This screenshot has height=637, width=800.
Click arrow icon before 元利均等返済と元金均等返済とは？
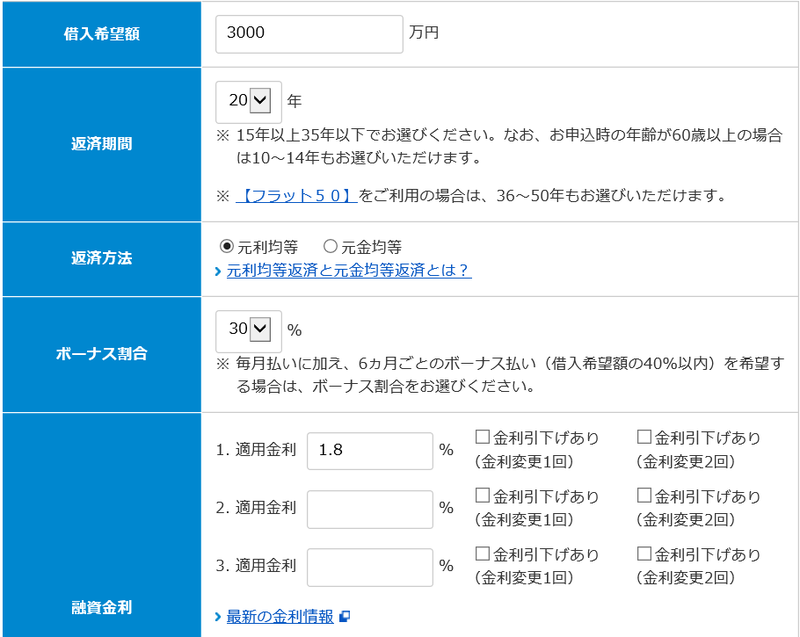(218, 271)
